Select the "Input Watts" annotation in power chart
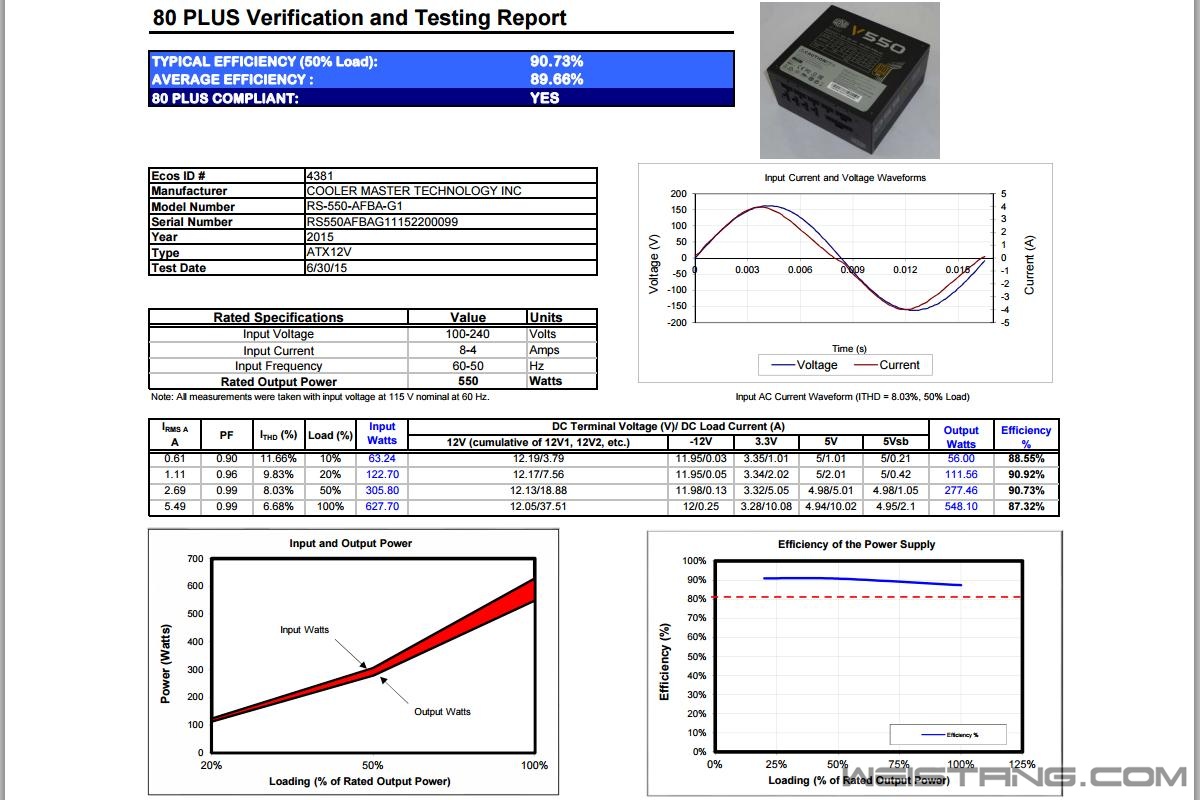This screenshot has width=1200, height=800. click(x=304, y=630)
